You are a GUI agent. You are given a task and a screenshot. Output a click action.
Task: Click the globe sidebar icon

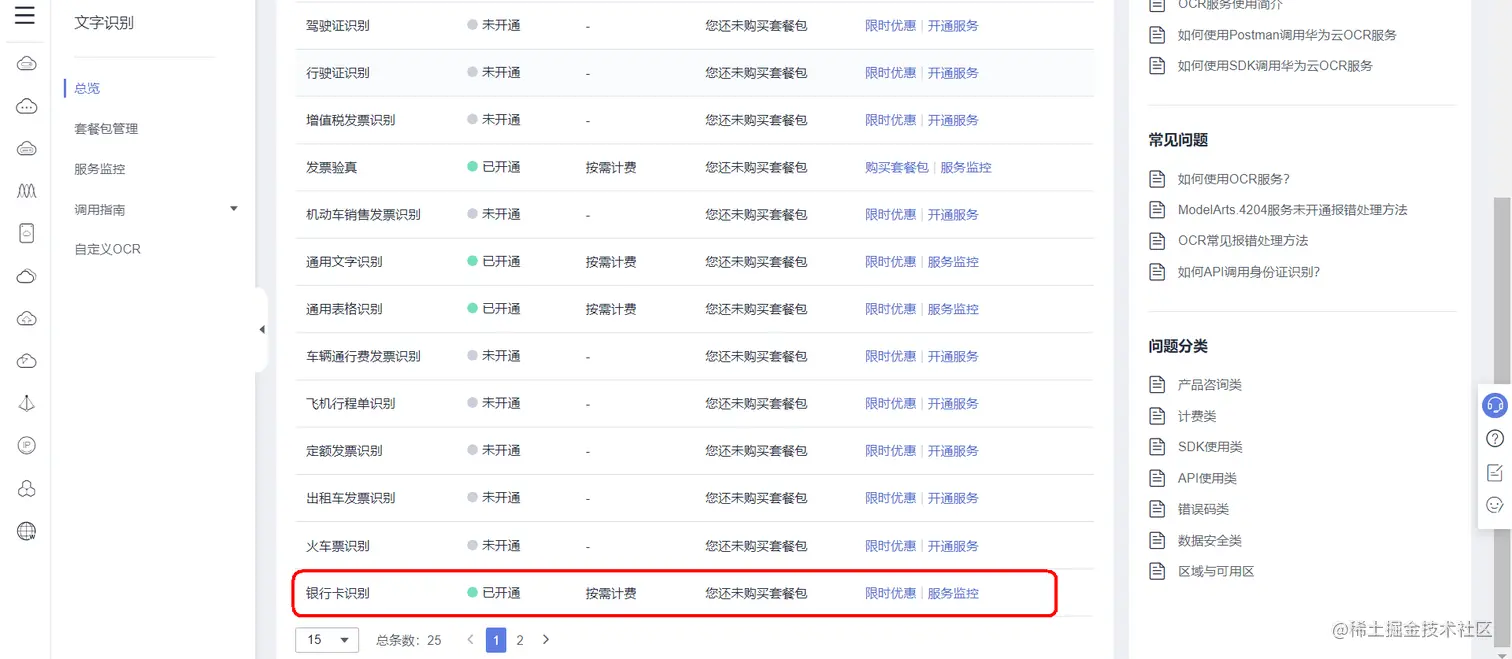pos(27,532)
